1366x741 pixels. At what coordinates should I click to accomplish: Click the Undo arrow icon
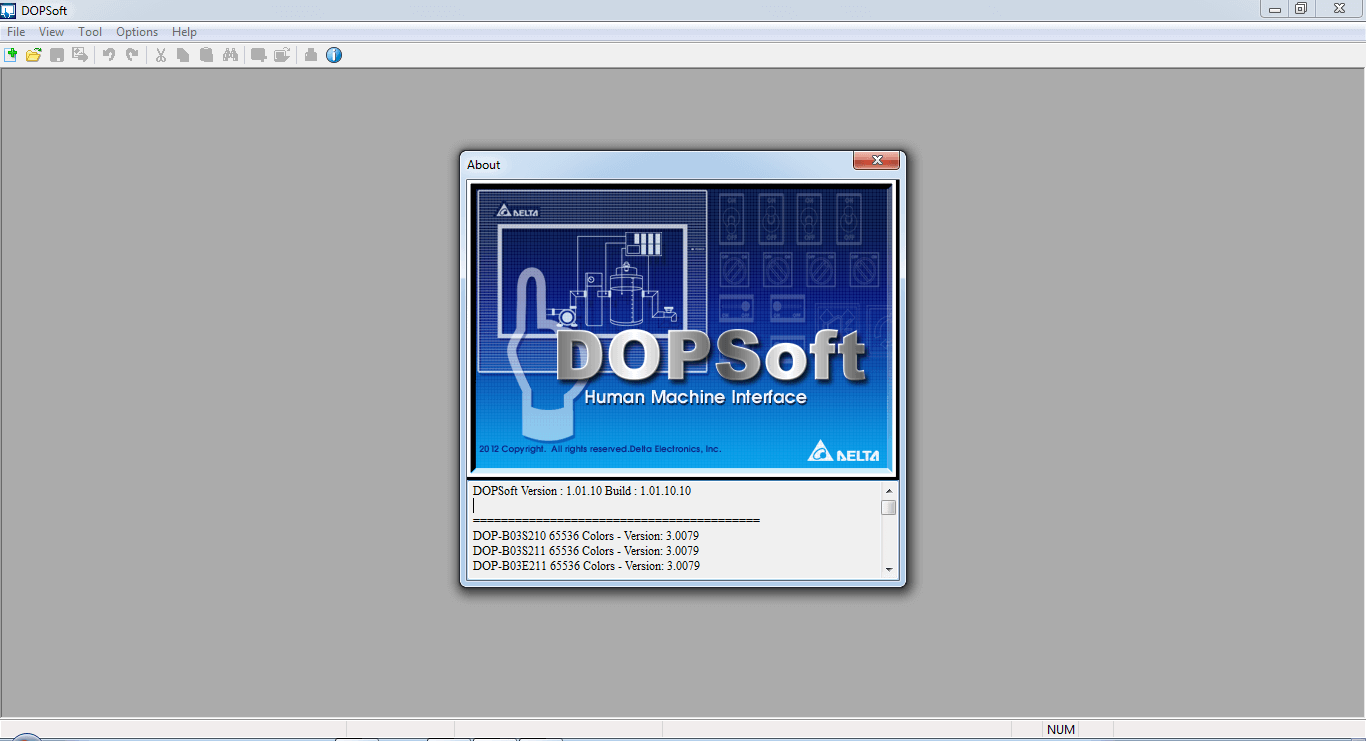tap(109, 55)
